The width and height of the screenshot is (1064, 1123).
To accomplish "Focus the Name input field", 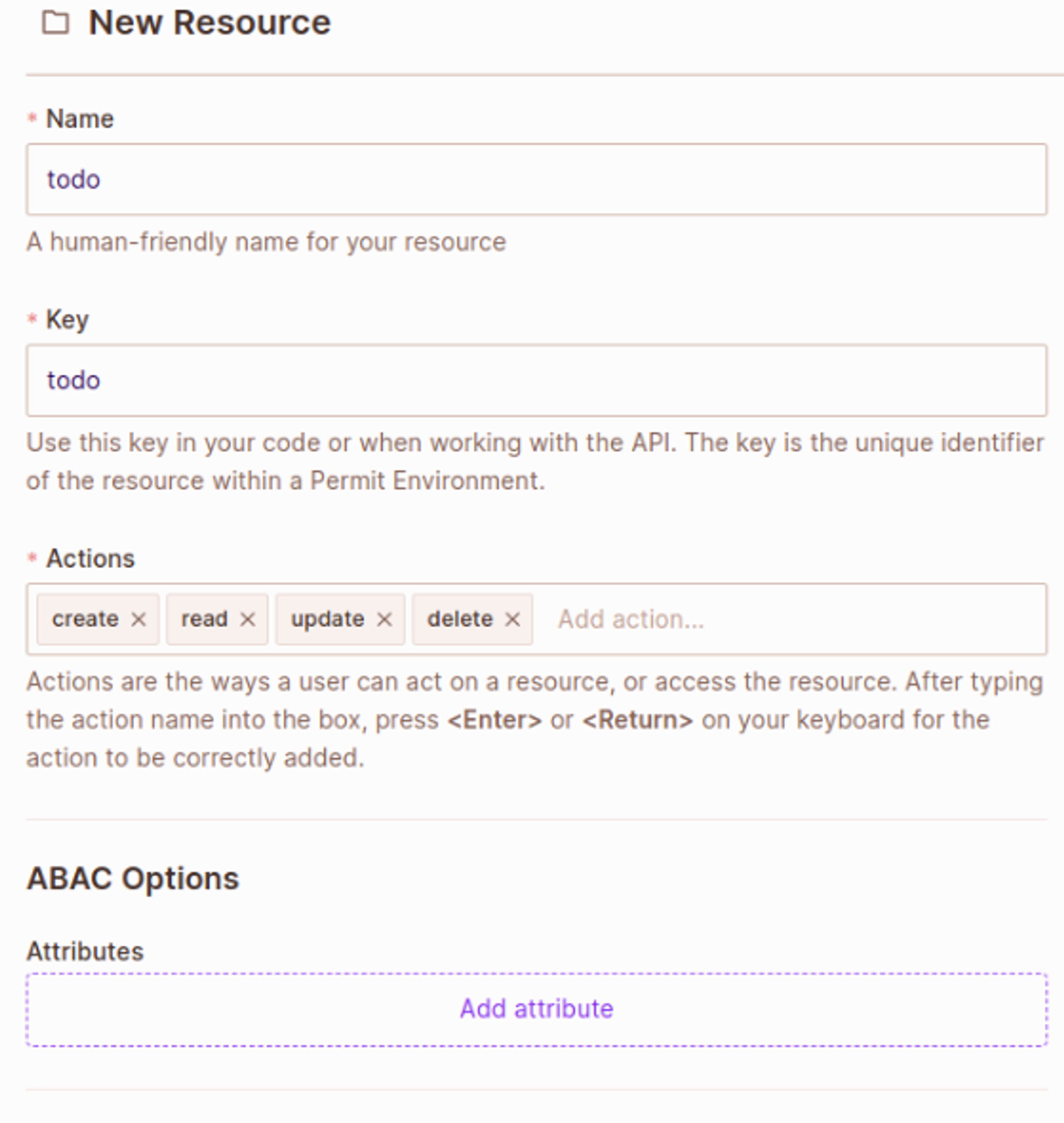I will coord(536,179).
